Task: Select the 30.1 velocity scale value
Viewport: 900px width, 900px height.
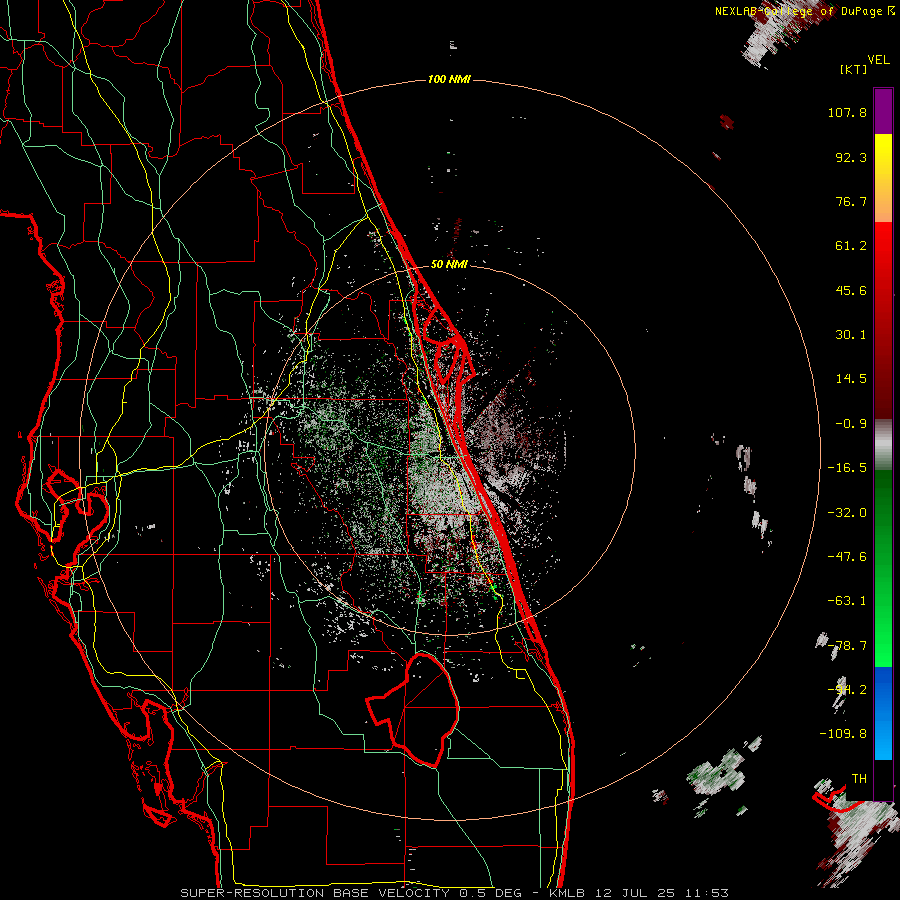Action: coord(851,335)
